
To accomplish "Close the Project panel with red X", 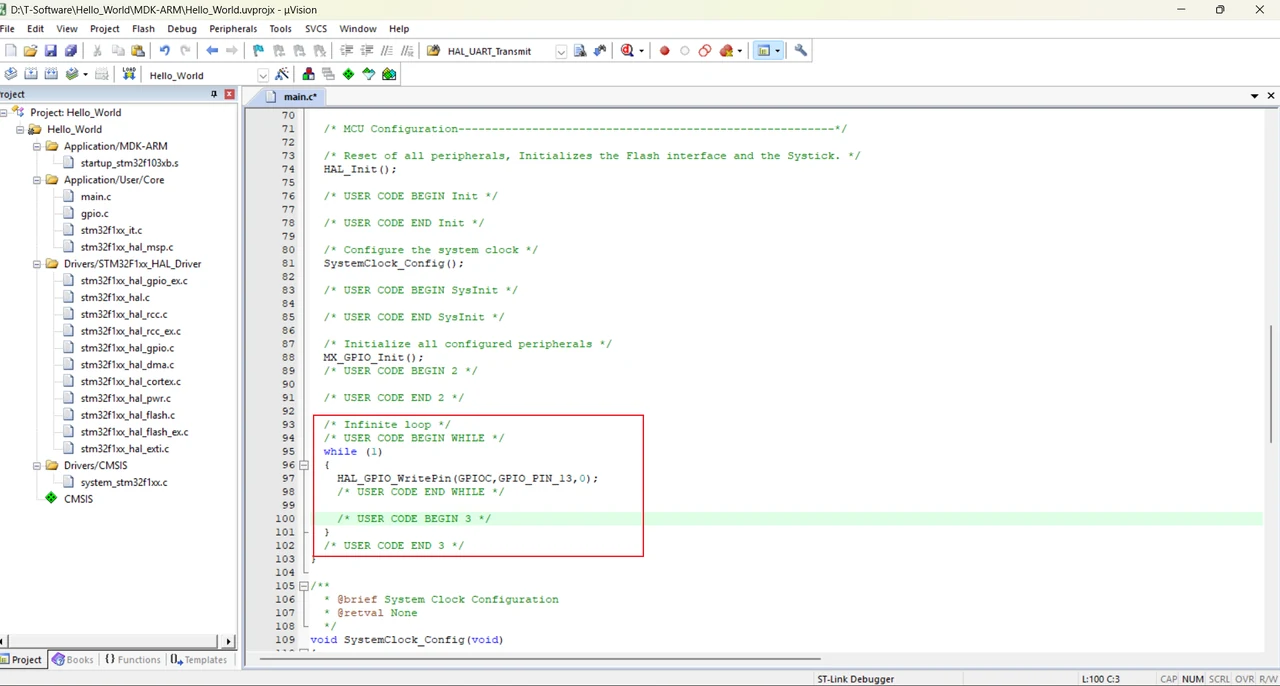I will point(229,94).
